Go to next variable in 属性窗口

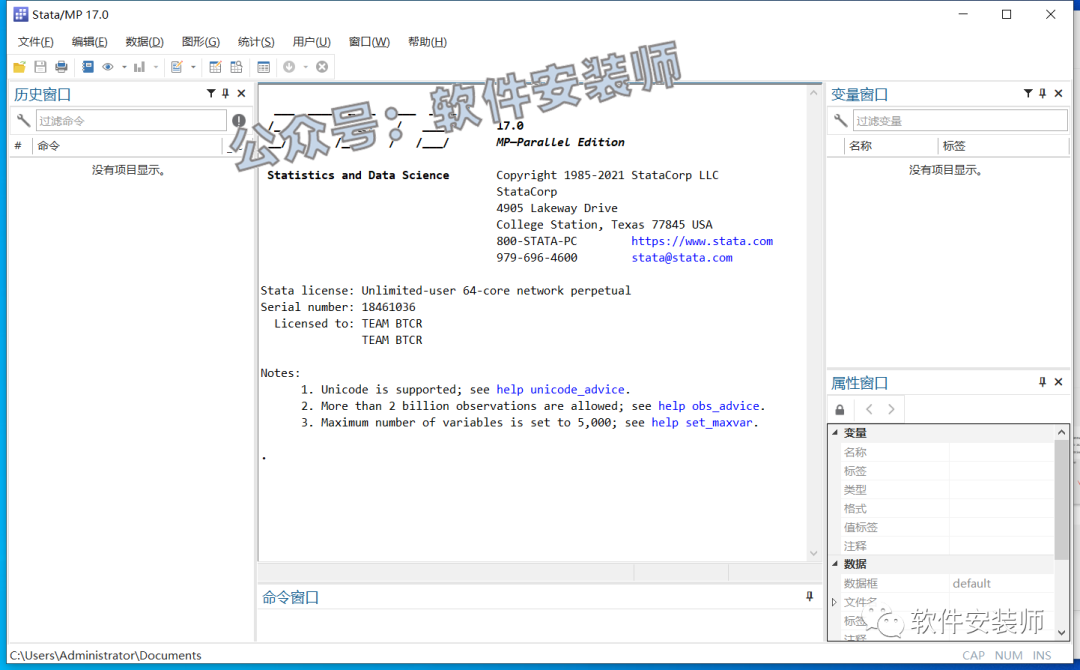click(x=891, y=410)
